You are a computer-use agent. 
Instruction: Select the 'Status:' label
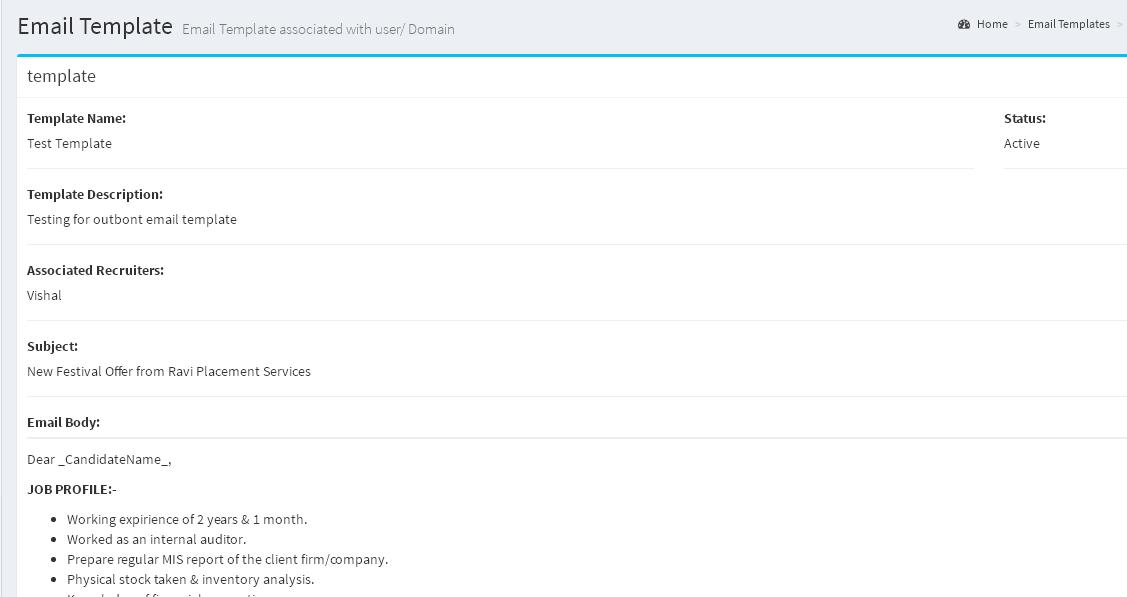(1025, 119)
